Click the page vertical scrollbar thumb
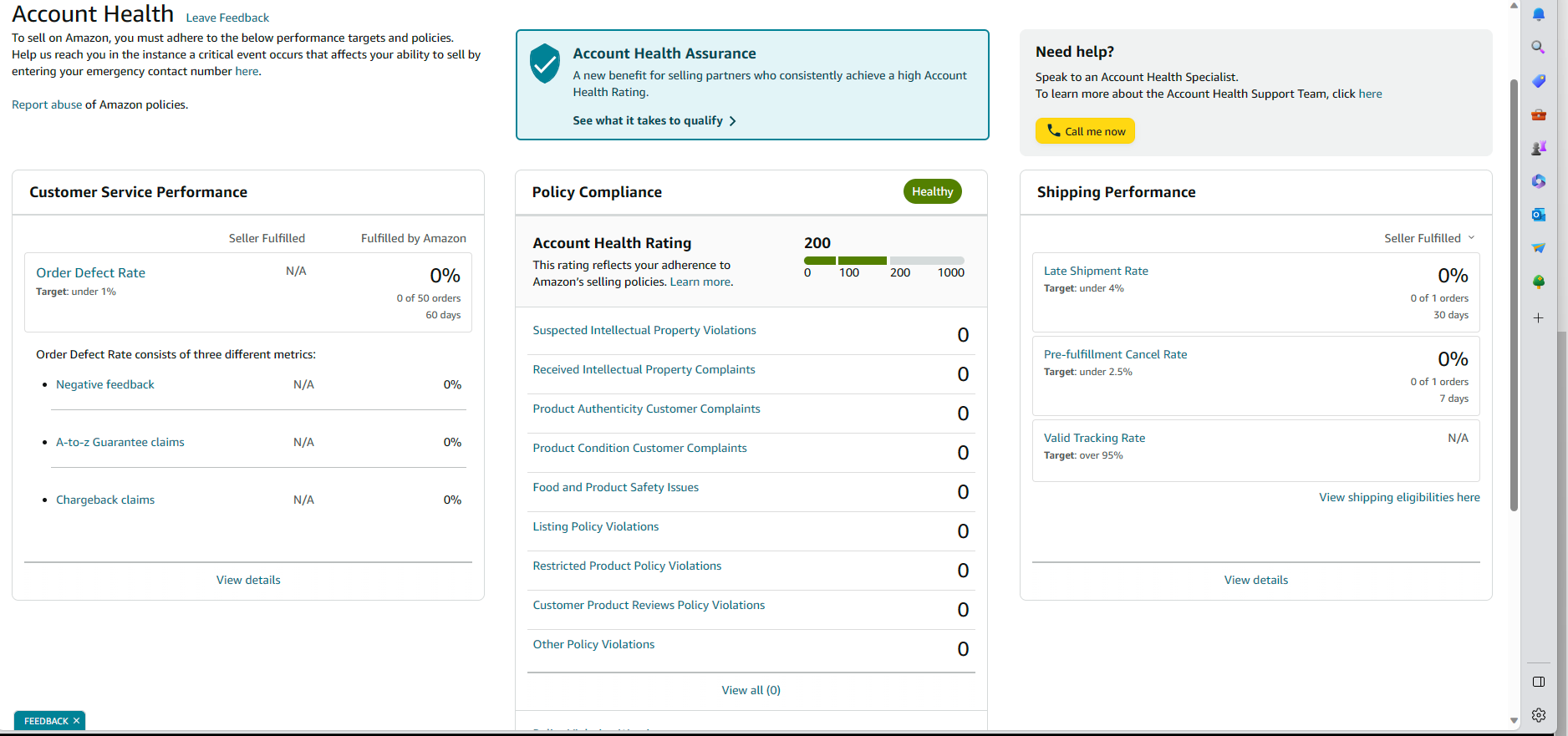 coord(1514,295)
